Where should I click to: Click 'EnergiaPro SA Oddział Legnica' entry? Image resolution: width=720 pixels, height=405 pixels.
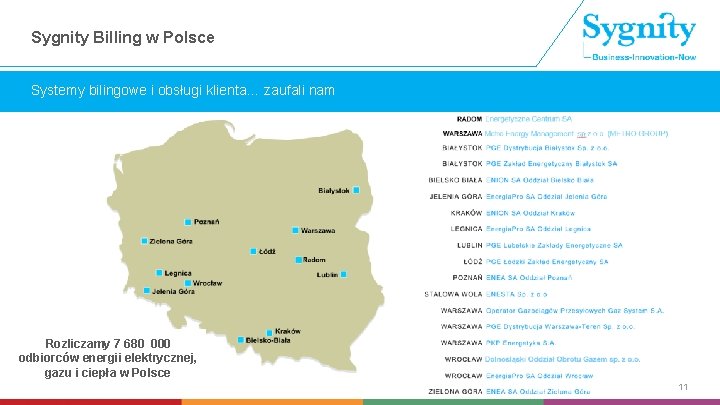pos(538,229)
